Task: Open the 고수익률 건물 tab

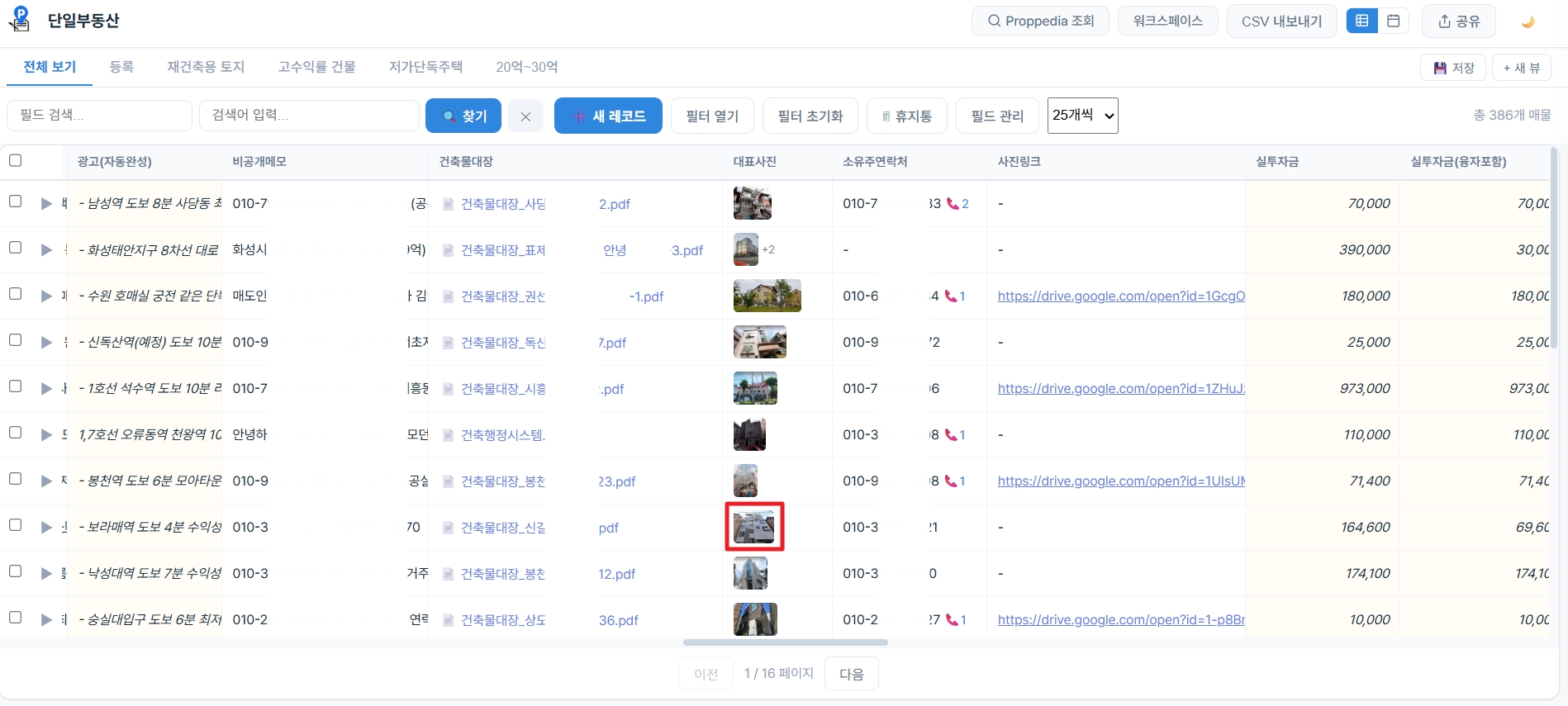Action: coord(316,67)
